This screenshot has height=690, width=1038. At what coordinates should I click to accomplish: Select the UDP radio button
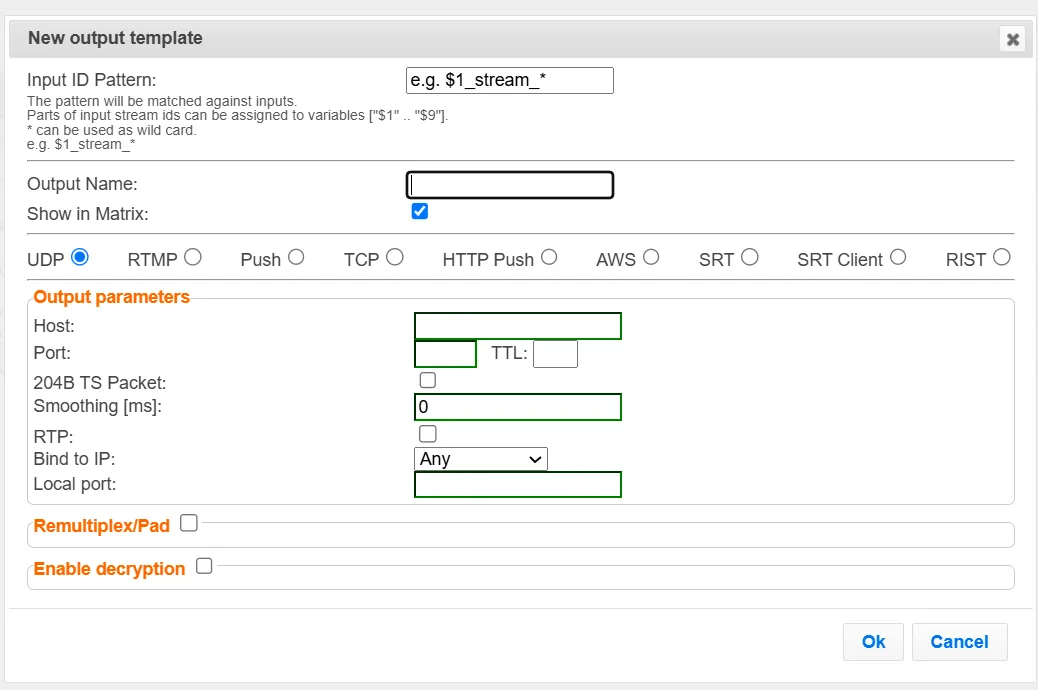tap(79, 257)
